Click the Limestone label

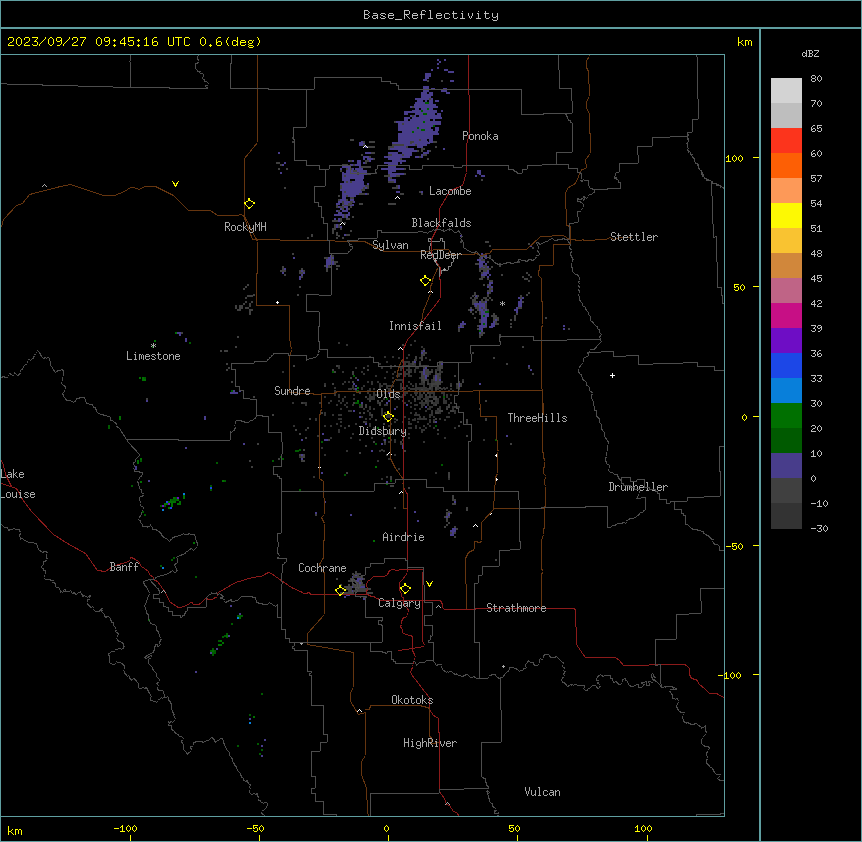coord(153,356)
